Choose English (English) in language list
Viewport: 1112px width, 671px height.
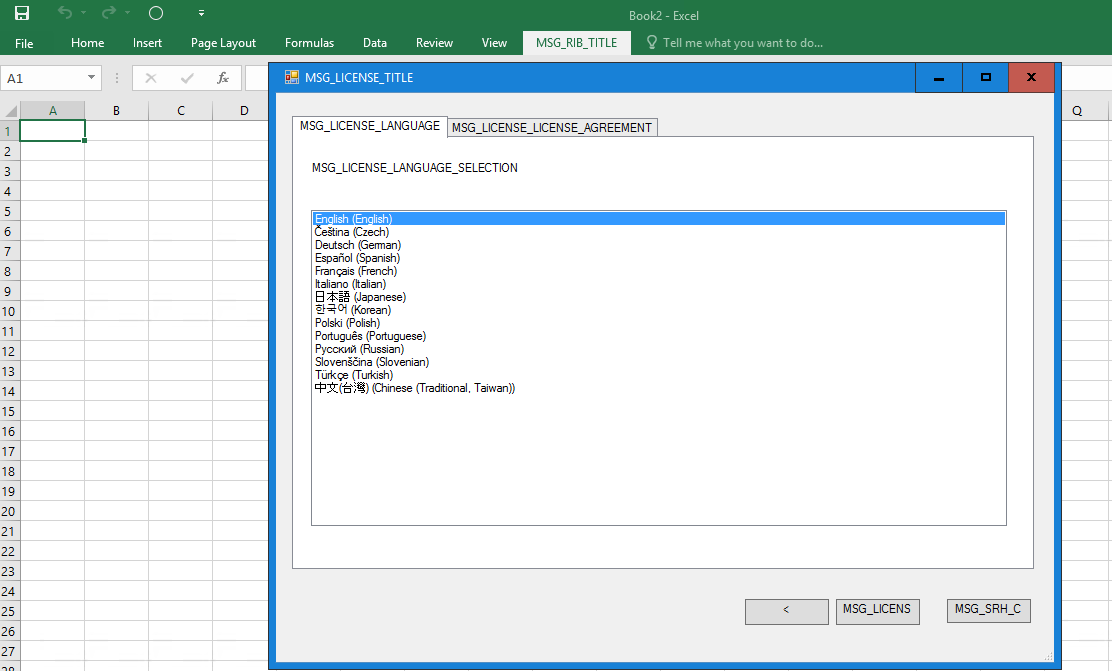(x=659, y=219)
